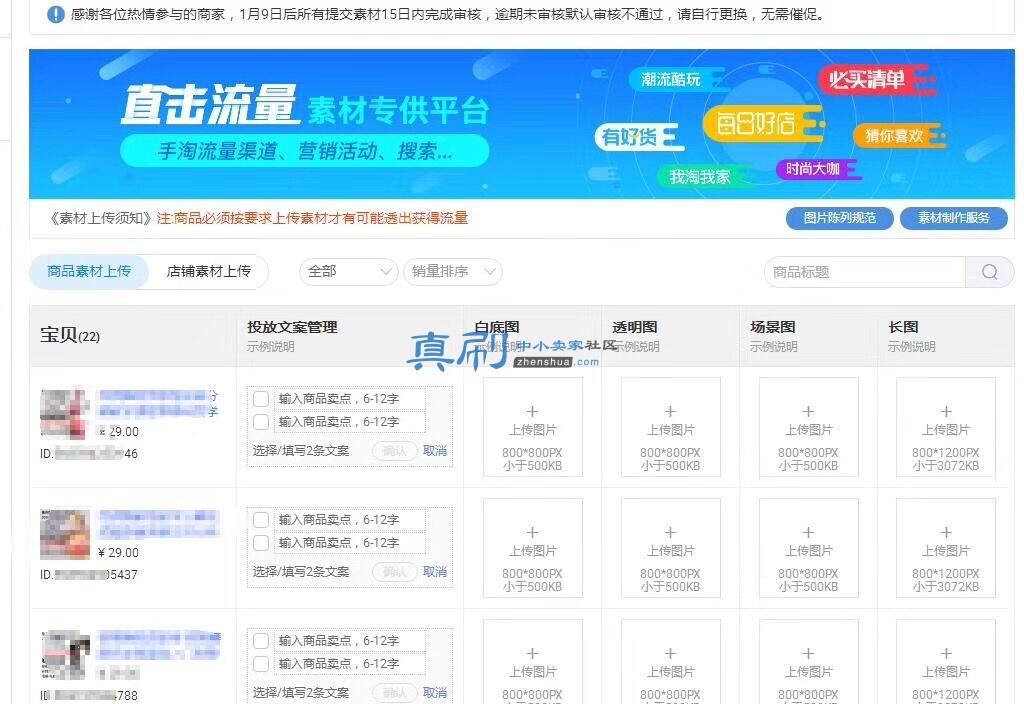Image resolution: width=1024 pixels, height=704 pixels.
Task: Upload 场景图 image for item ID ending 46
Action: click(808, 427)
